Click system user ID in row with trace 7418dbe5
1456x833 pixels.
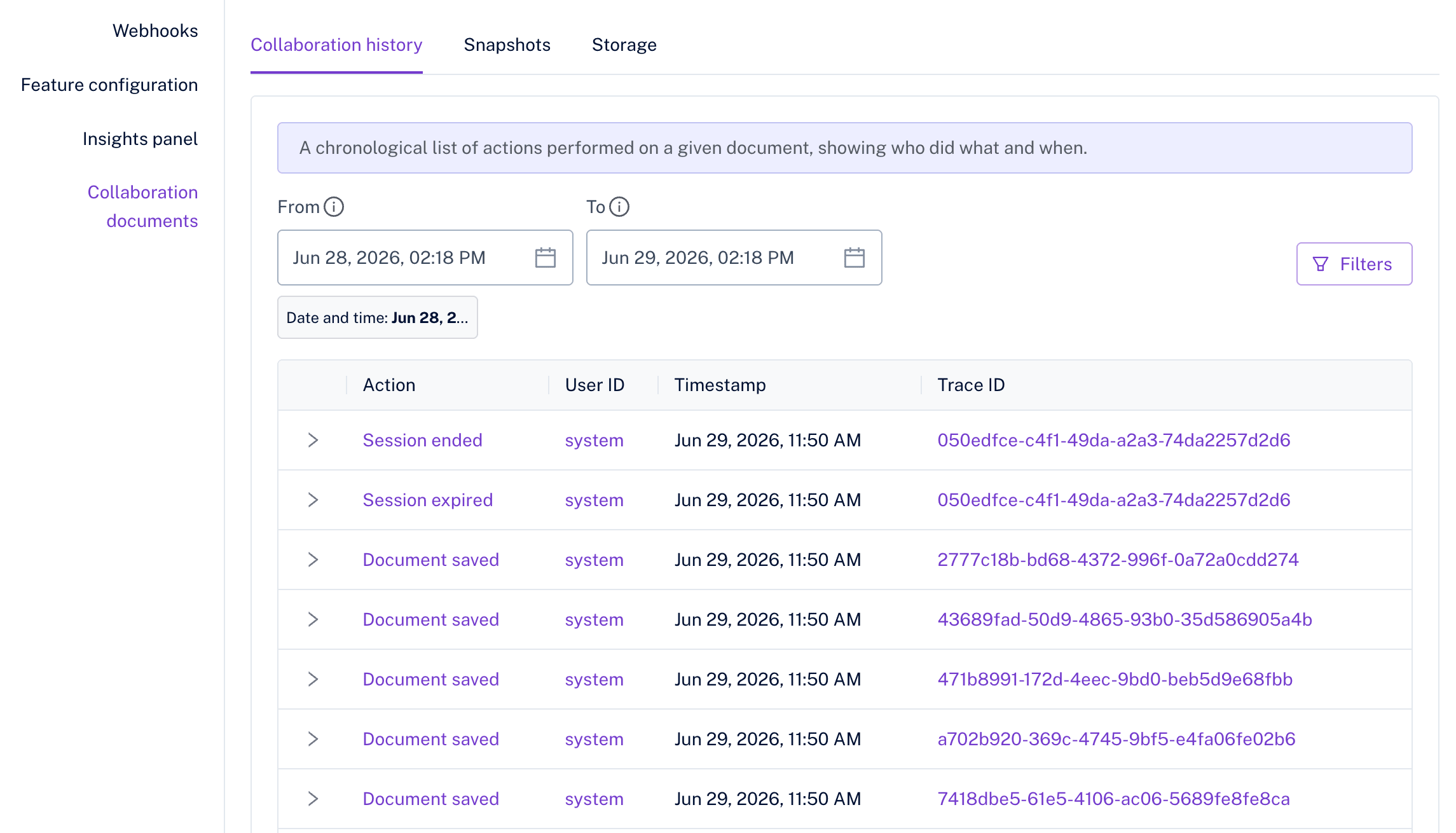click(594, 799)
